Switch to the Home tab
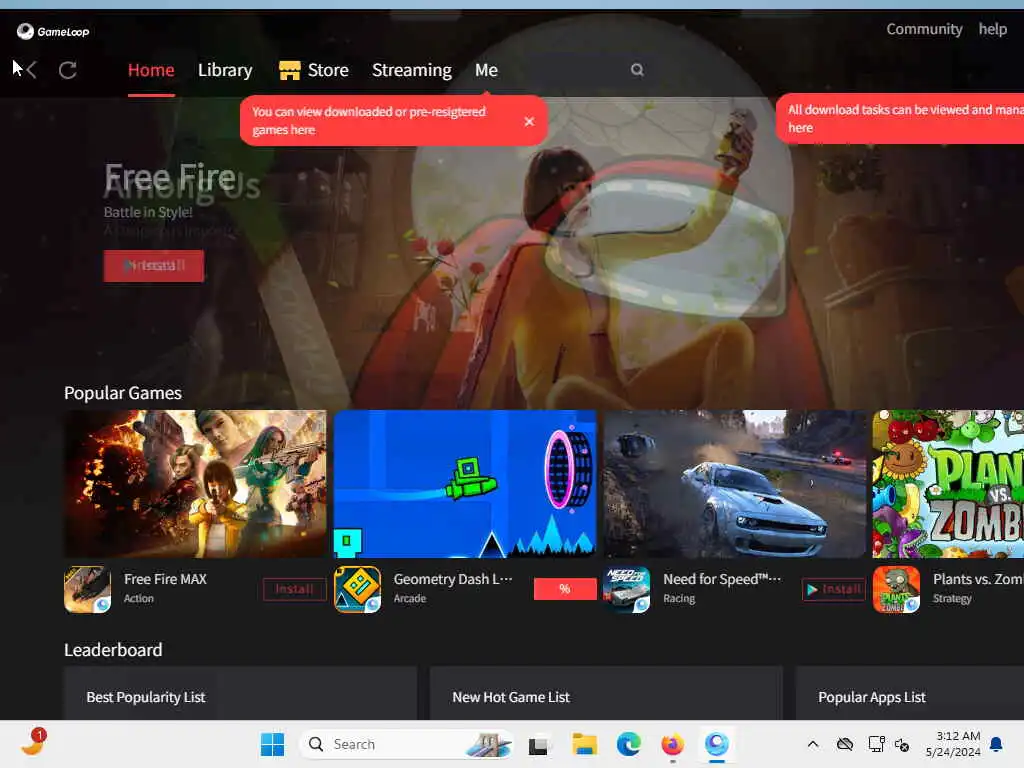Image resolution: width=1024 pixels, height=768 pixels. pyautogui.click(x=151, y=70)
